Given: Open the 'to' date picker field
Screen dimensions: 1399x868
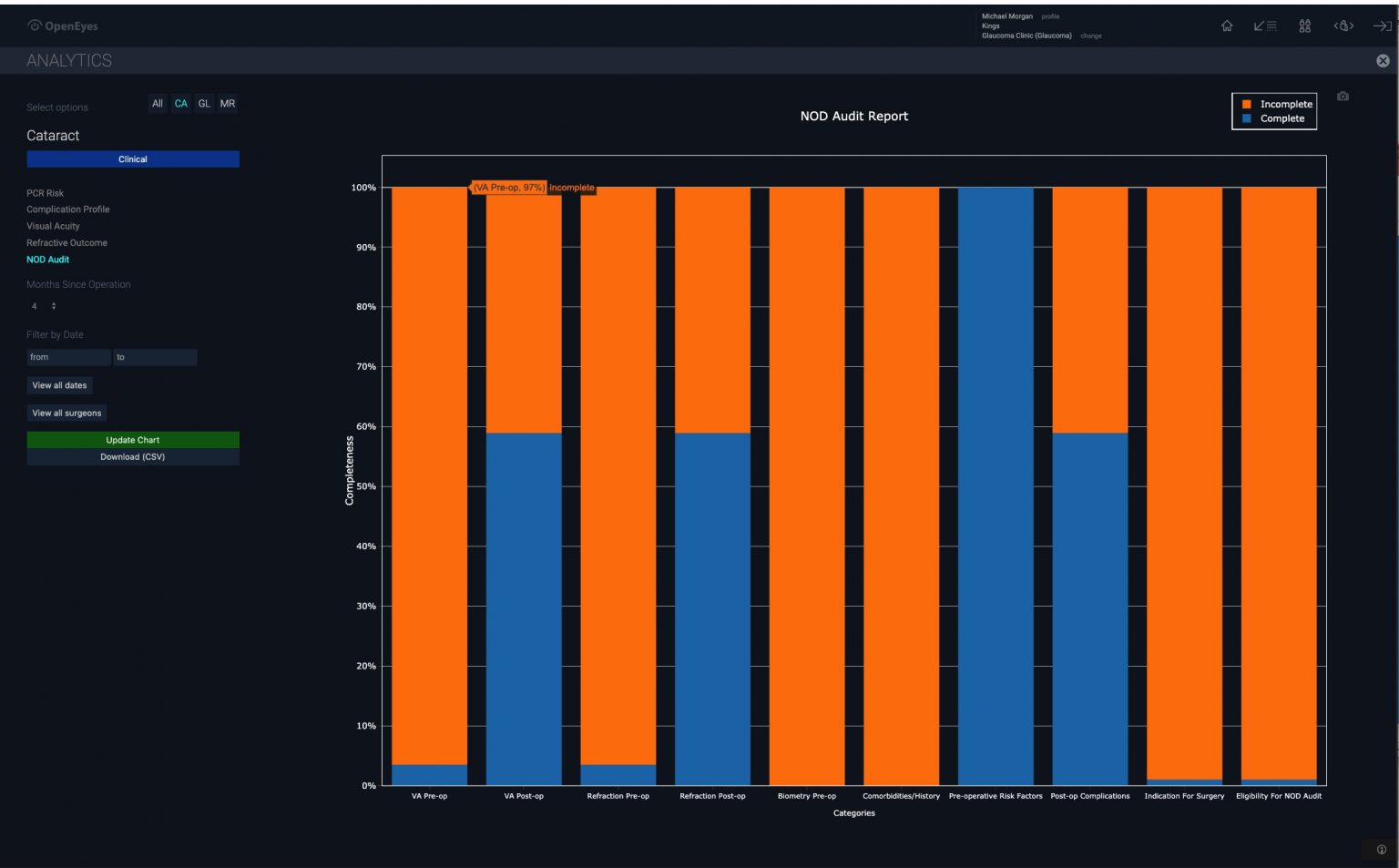Looking at the screenshot, I should pos(155,358).
